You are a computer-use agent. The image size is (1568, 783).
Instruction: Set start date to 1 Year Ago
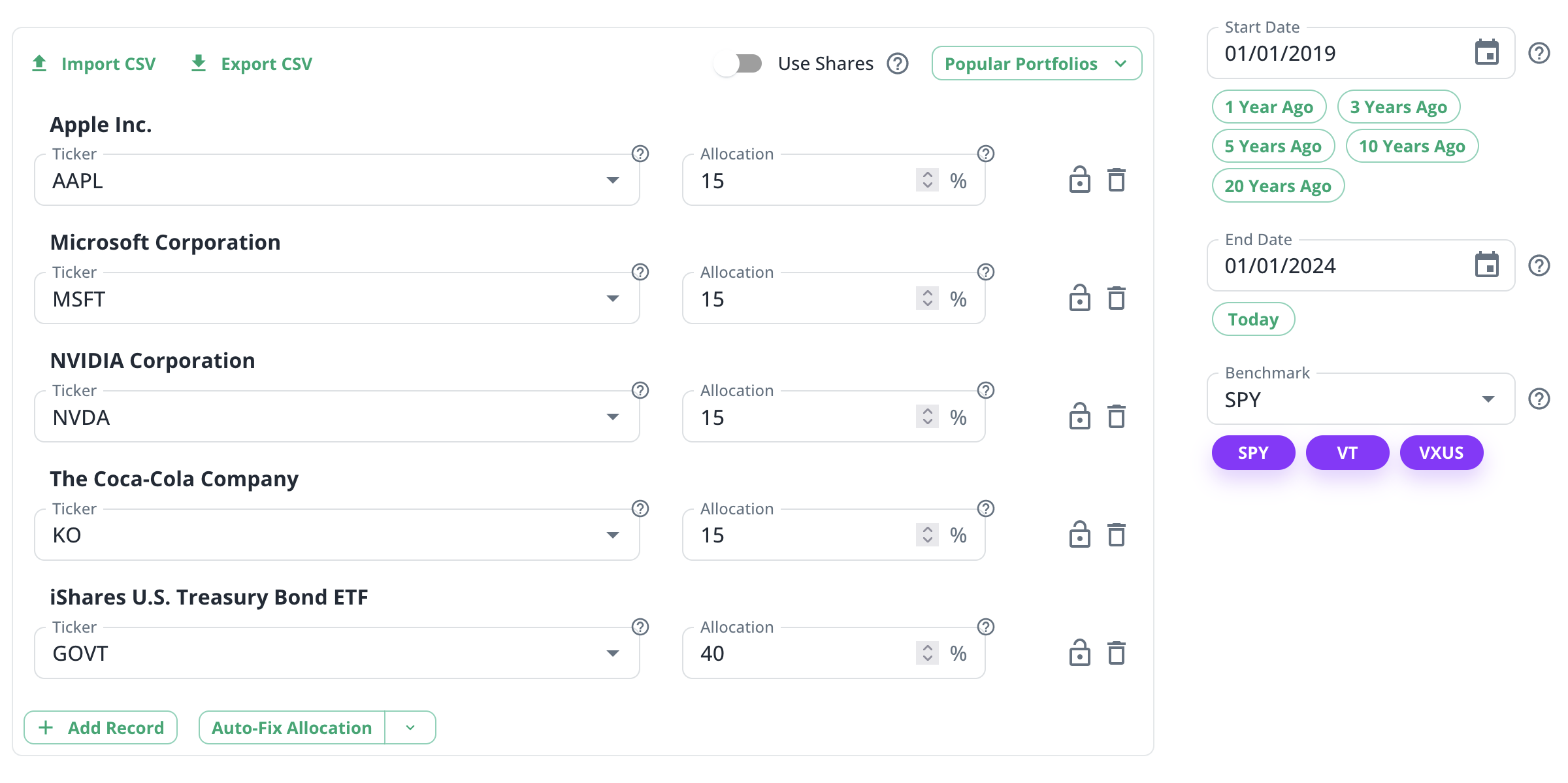1269,107
